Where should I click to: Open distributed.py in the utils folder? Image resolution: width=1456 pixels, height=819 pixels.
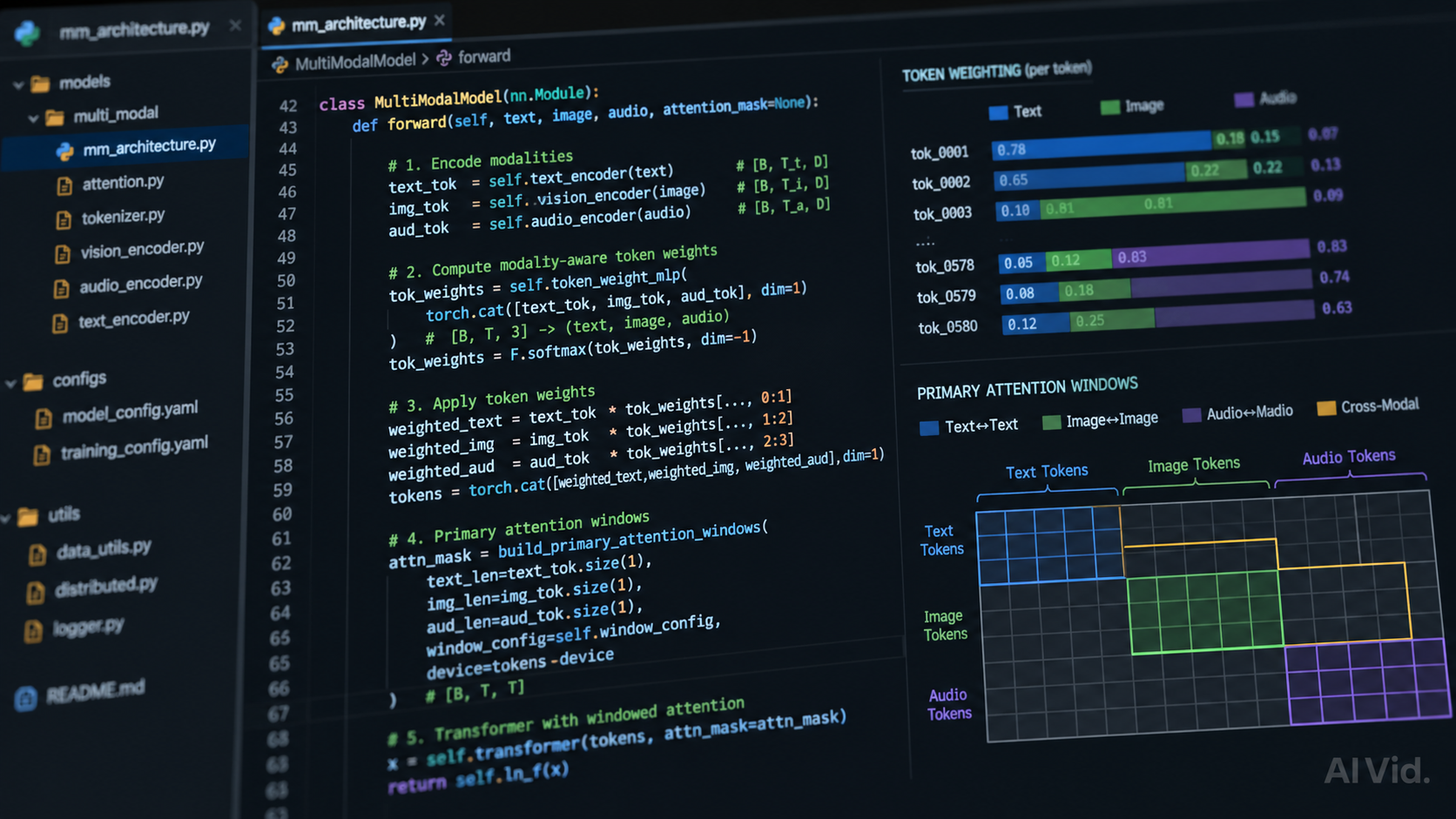coord(106,587)
